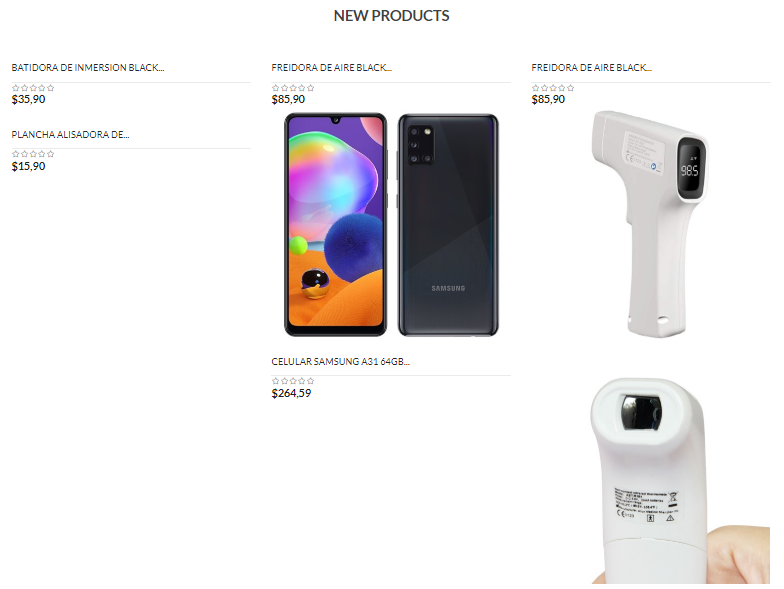Screen dimensions: 784x589
Task: Rate Plancha Alisadora three stars
Action: [x=33, y=154]
